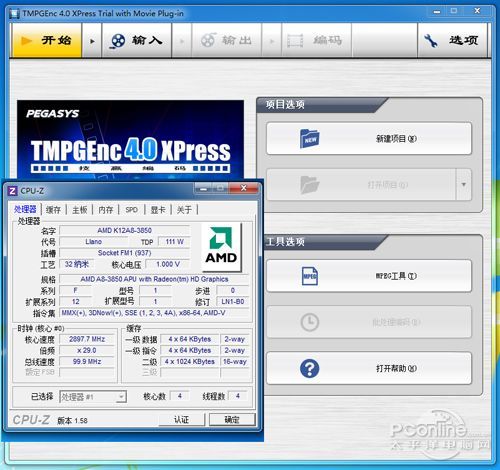Open the 处理器 #1 selection dropdown
The image size is (500, 470).
tap(93, 397)
